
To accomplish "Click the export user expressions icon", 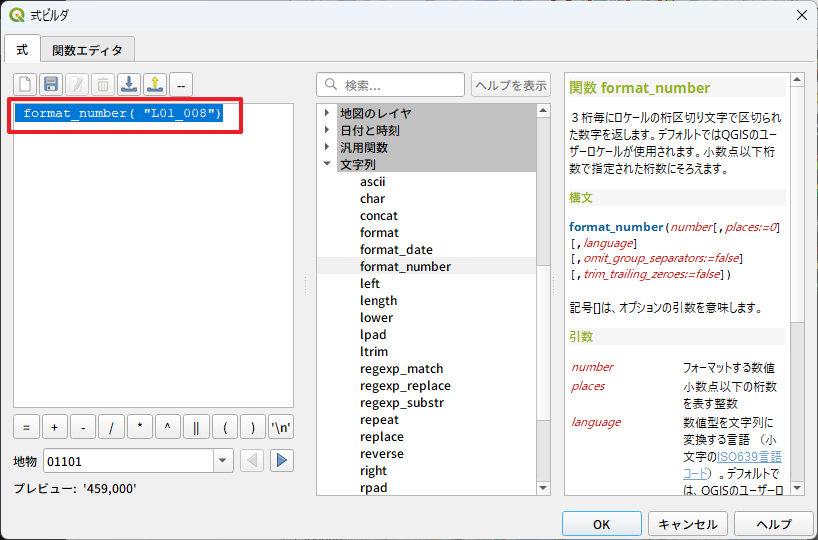I will (x=155, y=84).
